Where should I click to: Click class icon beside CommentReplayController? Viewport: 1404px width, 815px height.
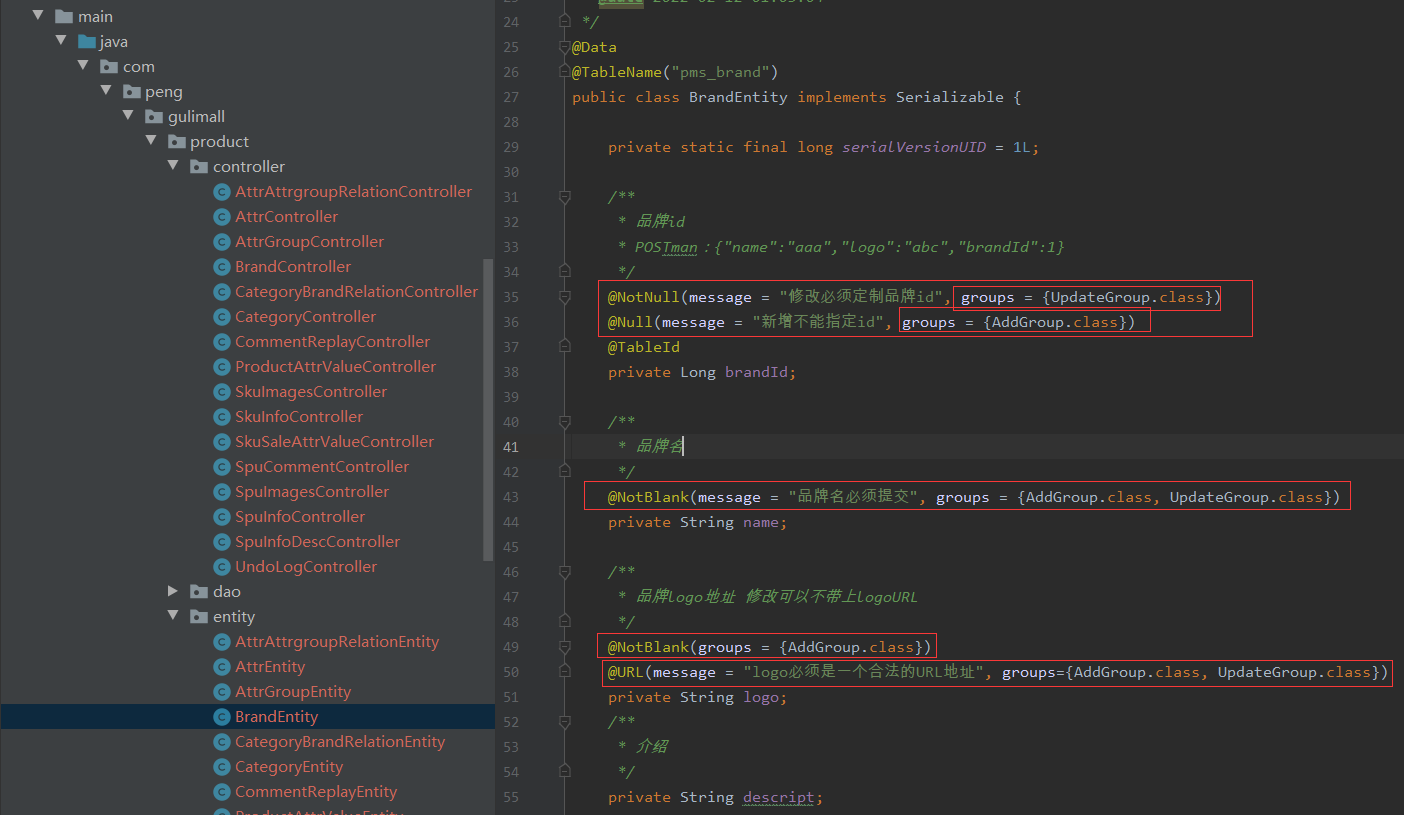point(222,341)
